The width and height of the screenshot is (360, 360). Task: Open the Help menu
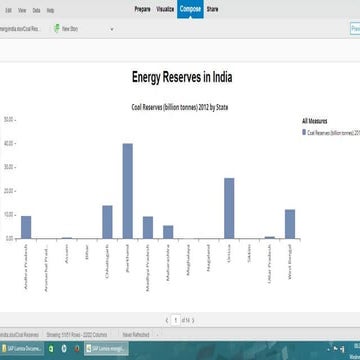click(50, 11)
